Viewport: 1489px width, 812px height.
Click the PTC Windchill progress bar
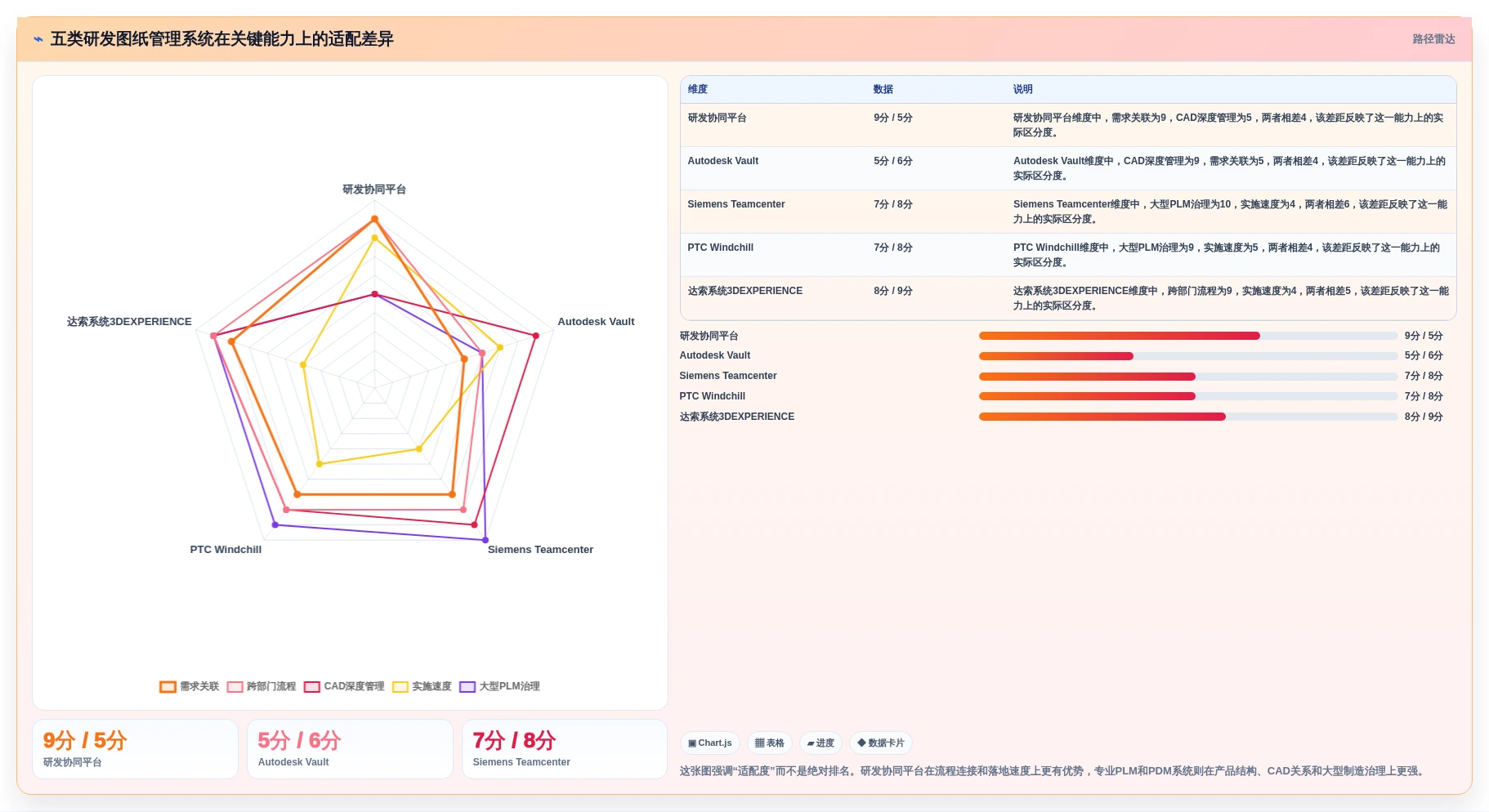(x=1188, y=396)
